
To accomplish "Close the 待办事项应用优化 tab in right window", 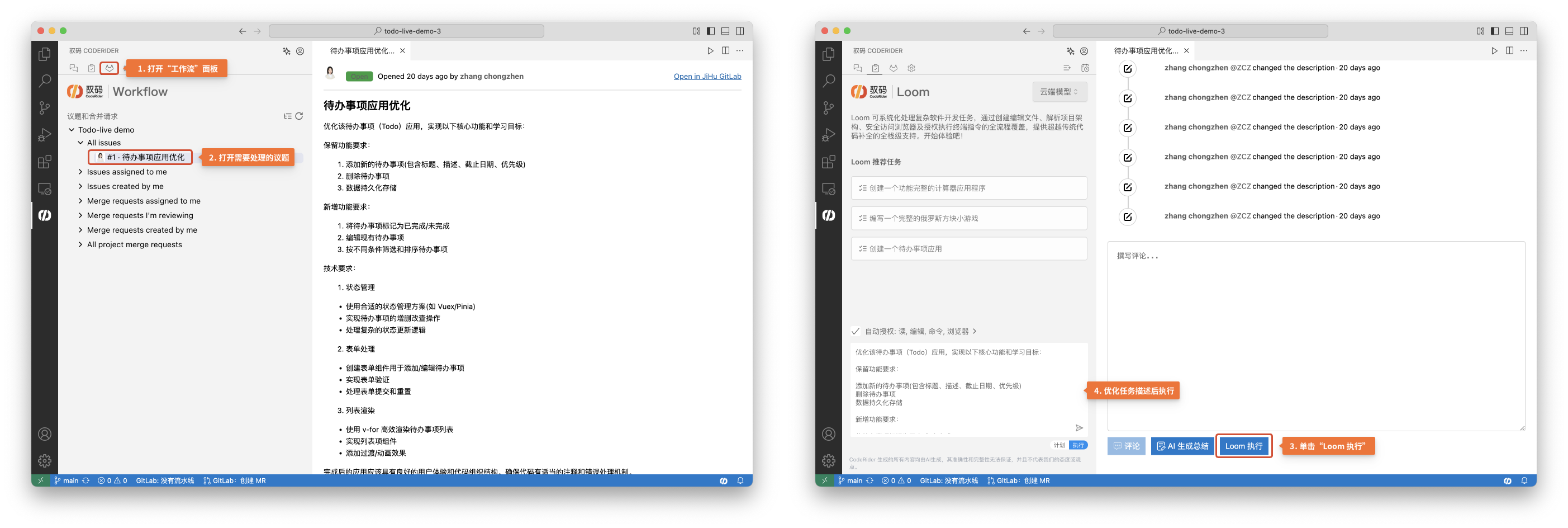I will [1186, 50].
